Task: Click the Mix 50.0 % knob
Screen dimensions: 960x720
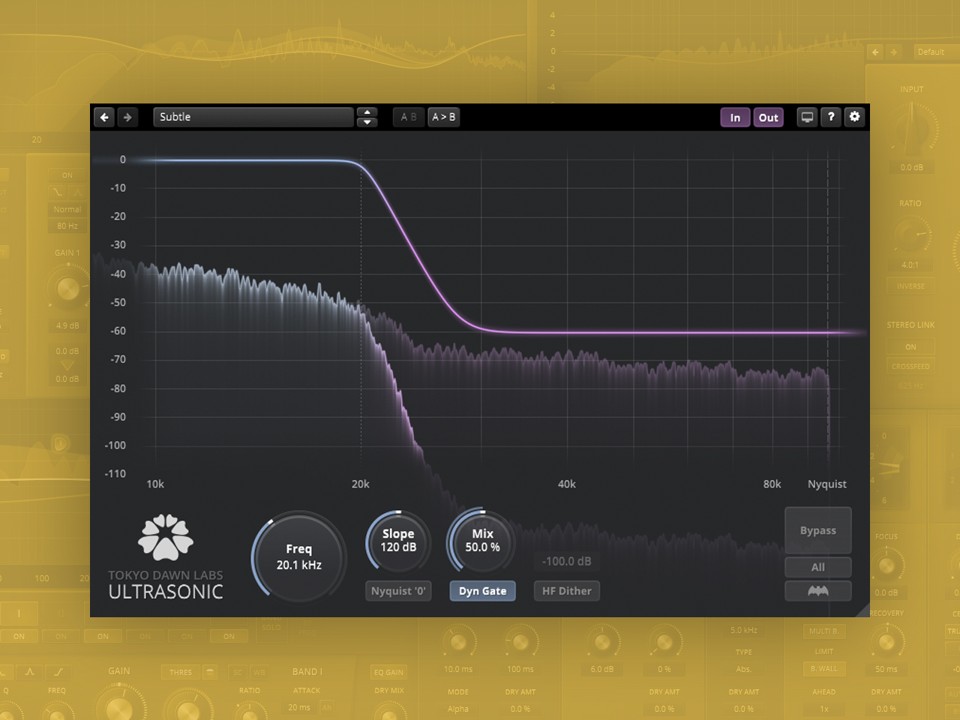Action: click(482, 541)
